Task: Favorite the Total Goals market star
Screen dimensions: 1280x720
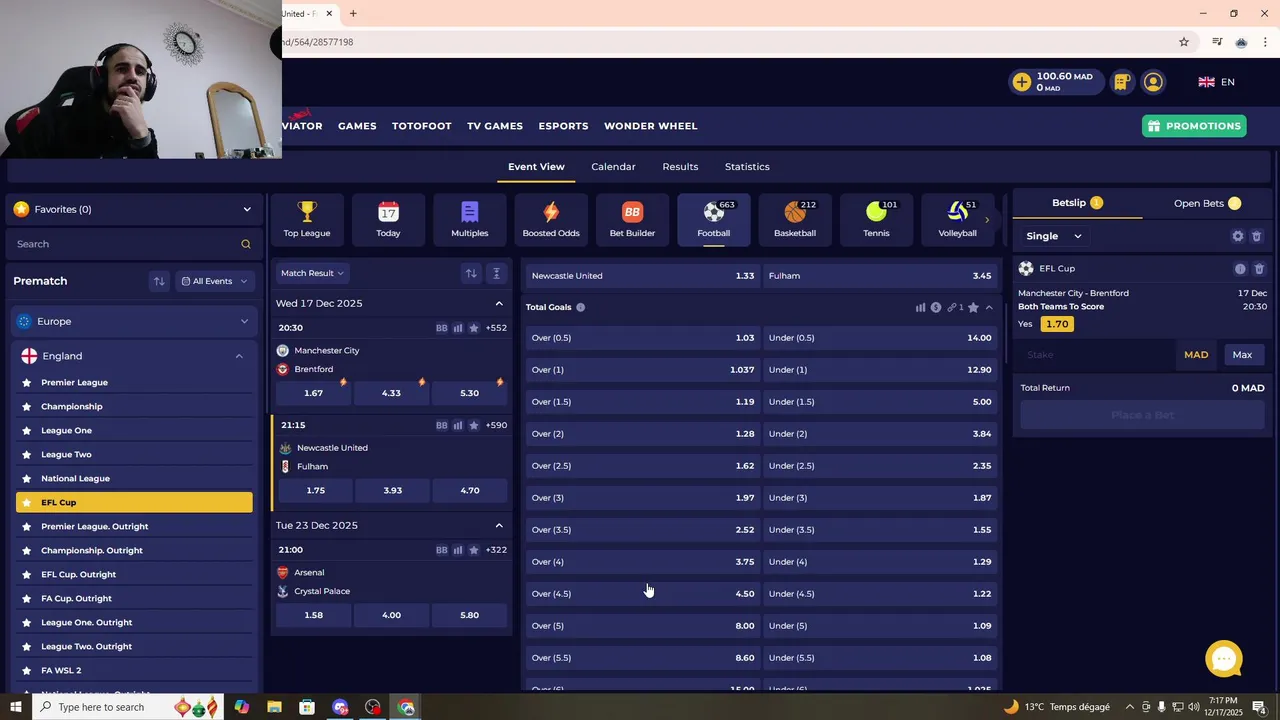Action: click(x=973, y=307)
